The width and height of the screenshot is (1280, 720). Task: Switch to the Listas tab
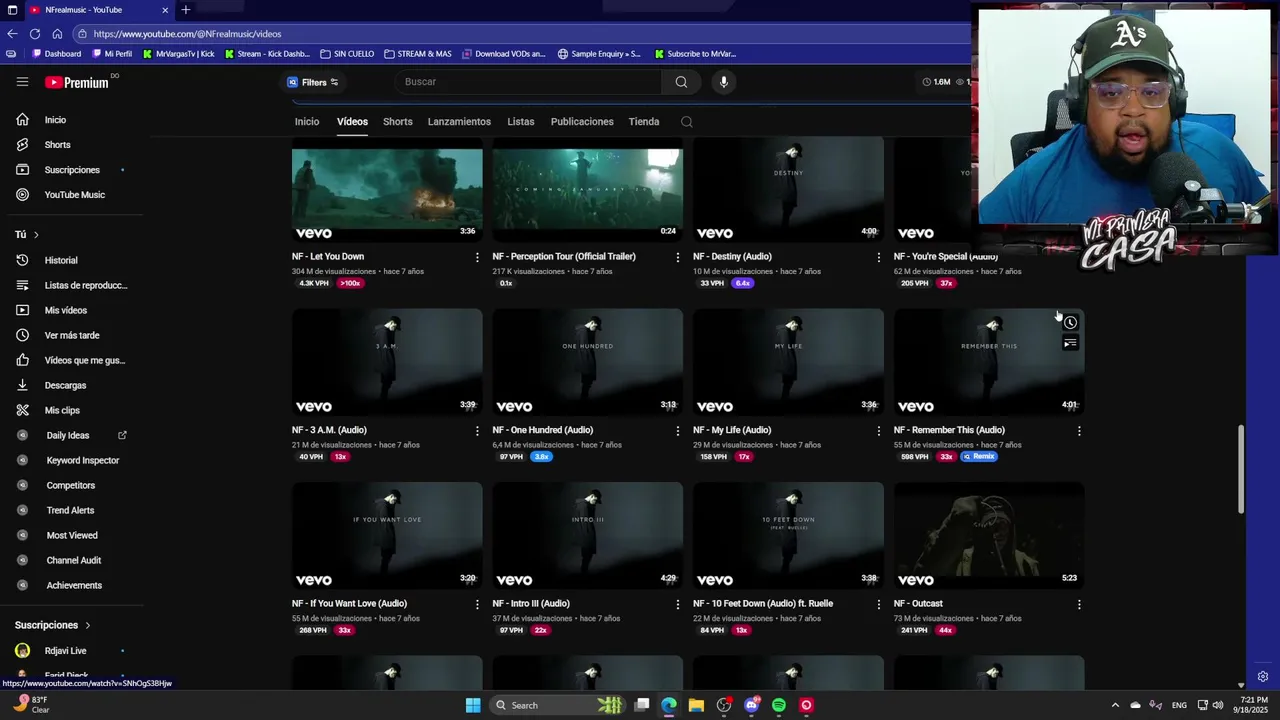pyautogui.click(x=520, y=122)
